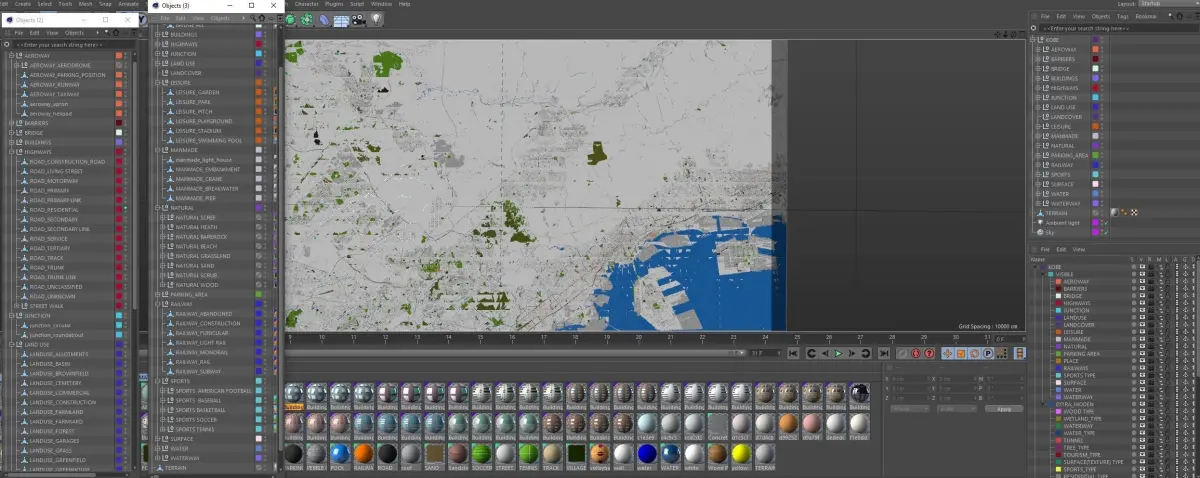Viewport: 1200px width, 478px height.
Task: Toggle view visibility for HIGHWAYS layer row
Action: (x=1142, y=303)
